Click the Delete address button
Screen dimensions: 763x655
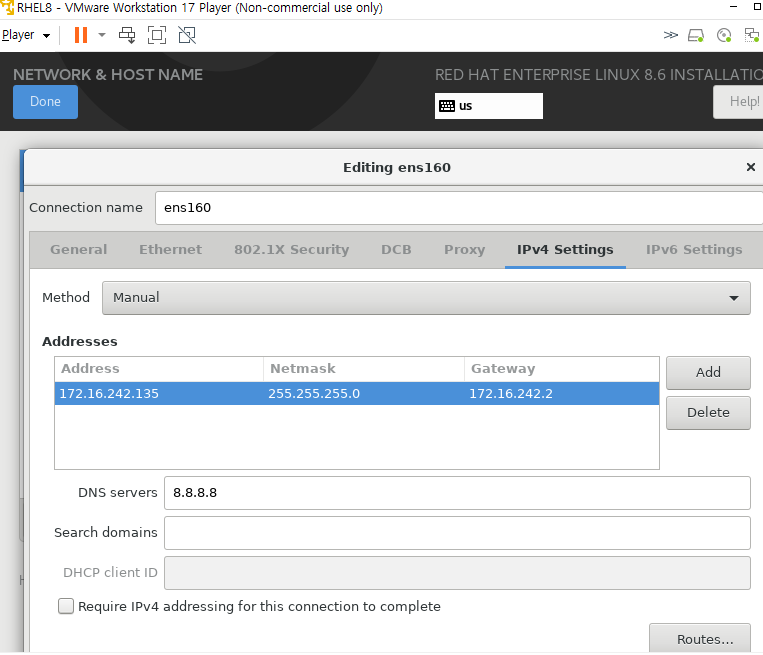click(x=708, y=413)
